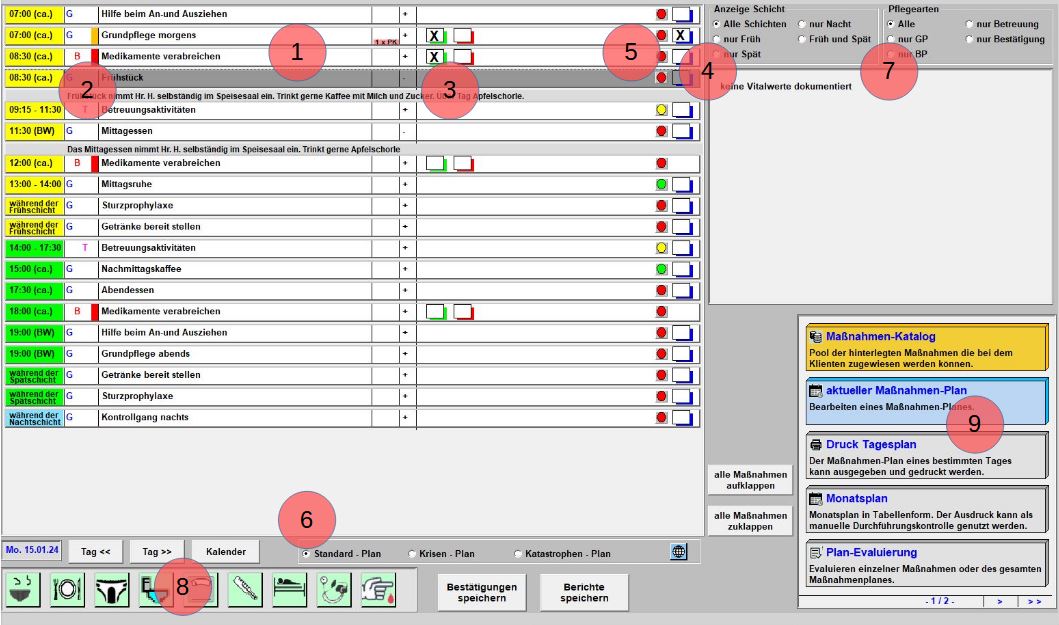Open the Maßnahmen-Katalog menu entry
Image resolution: width=1059 pixels, height=625 pixels.
pyautogui.click(x=924, y=347)
